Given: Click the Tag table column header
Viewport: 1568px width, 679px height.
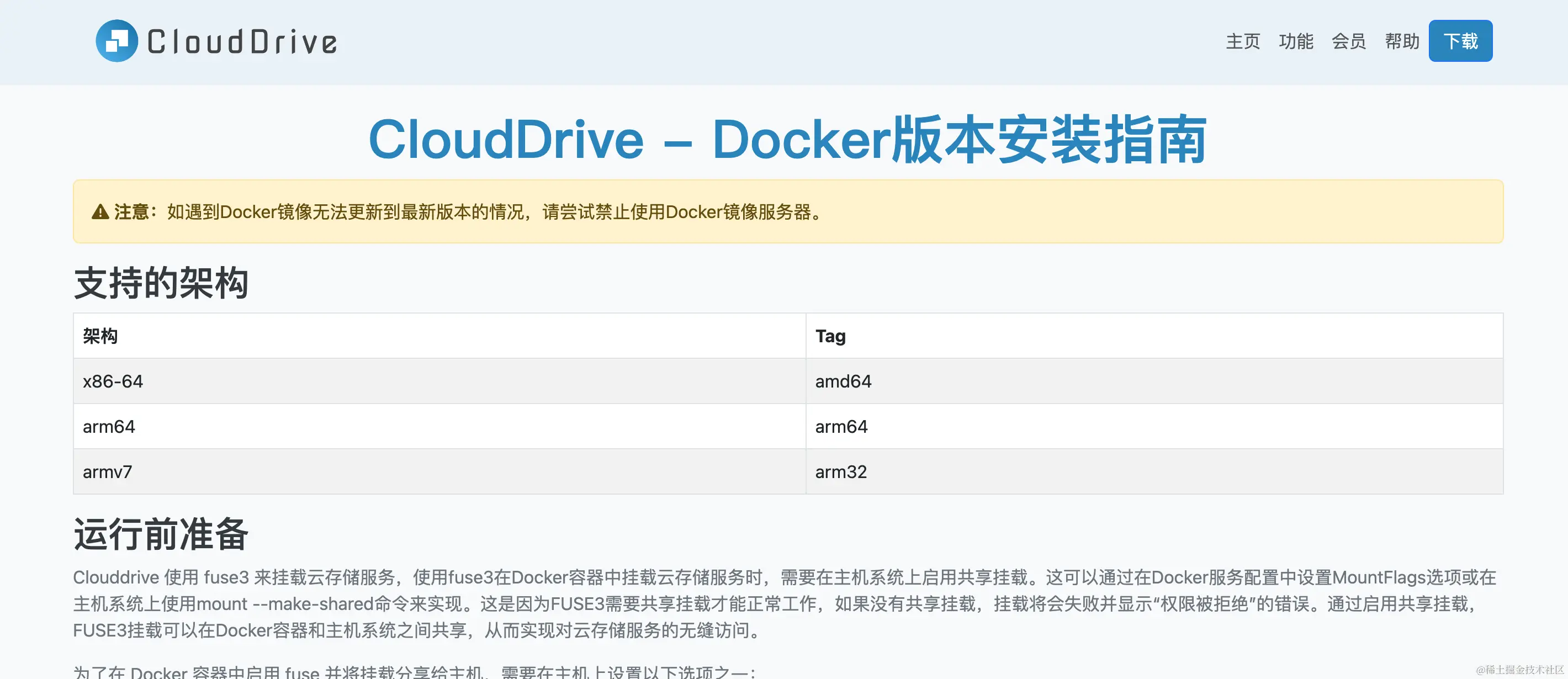Looking at the screenshot, I should coord(830,336).
